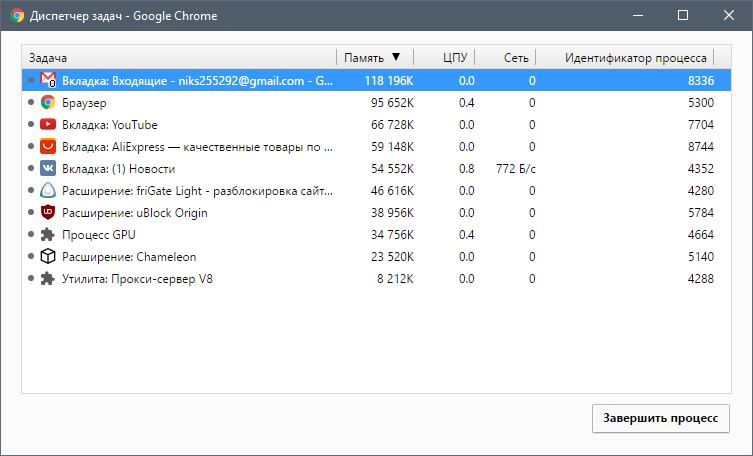Click the memory value 54 552K
Viewport: 753px width, 456px height.
point(392,169)
